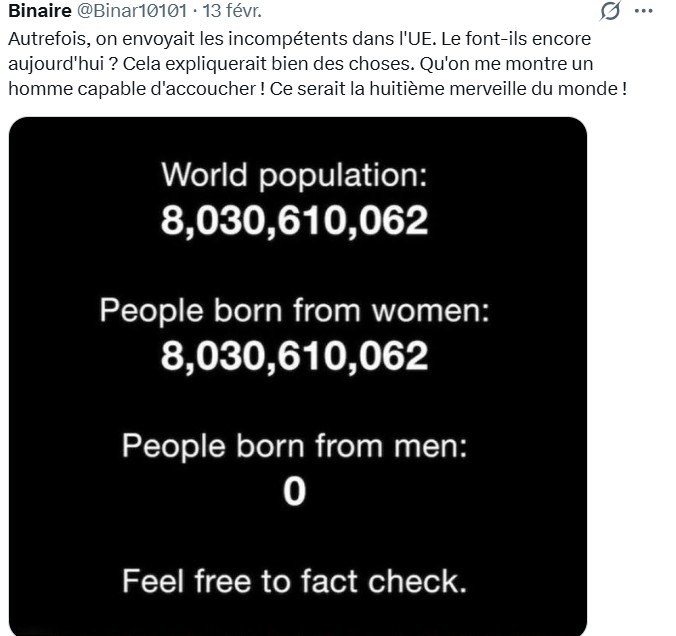
Task: Click the Grok explain-post icon
Action: [607, 12]
